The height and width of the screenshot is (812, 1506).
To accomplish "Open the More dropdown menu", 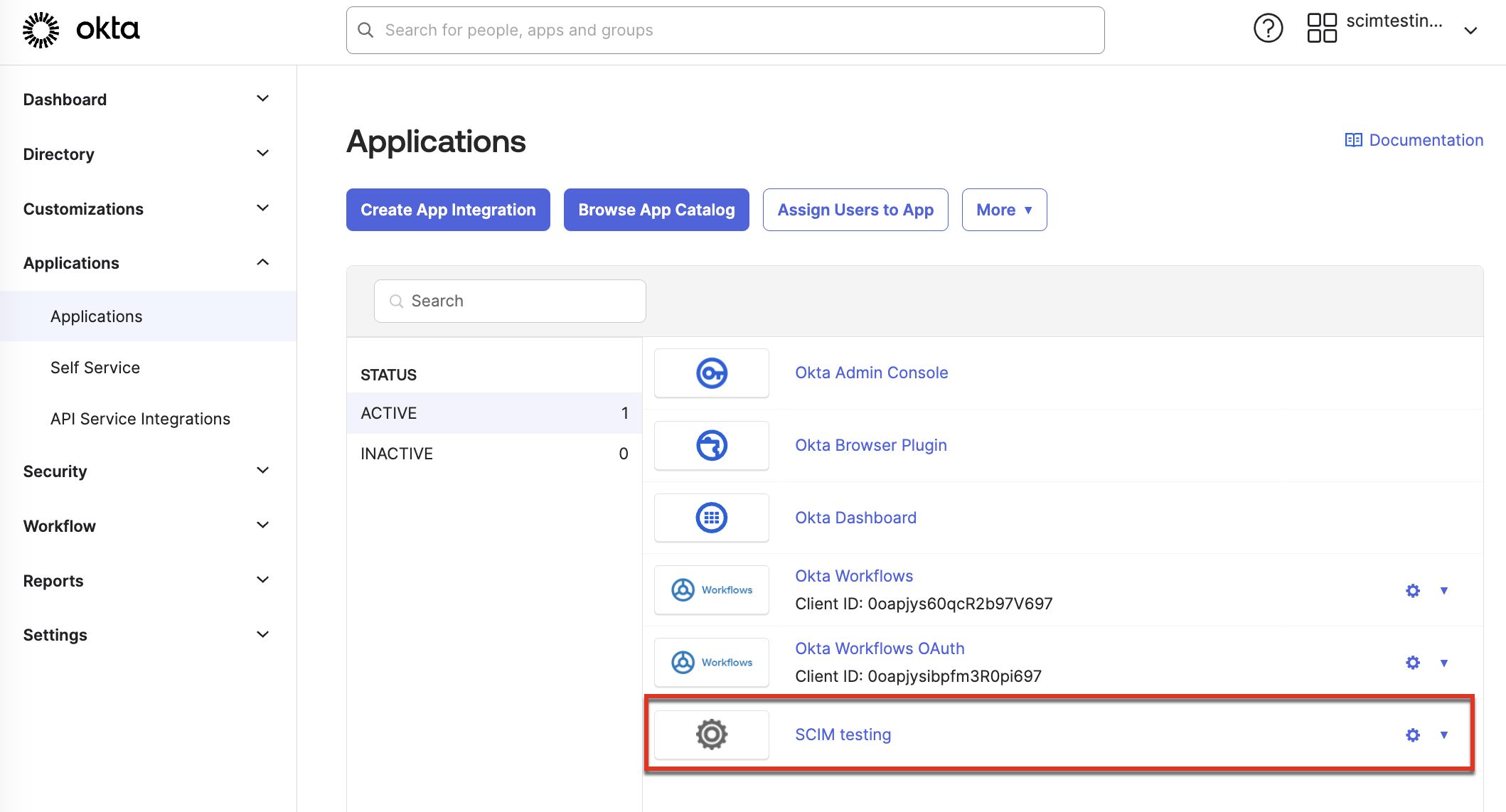I will click(1004, 209).
